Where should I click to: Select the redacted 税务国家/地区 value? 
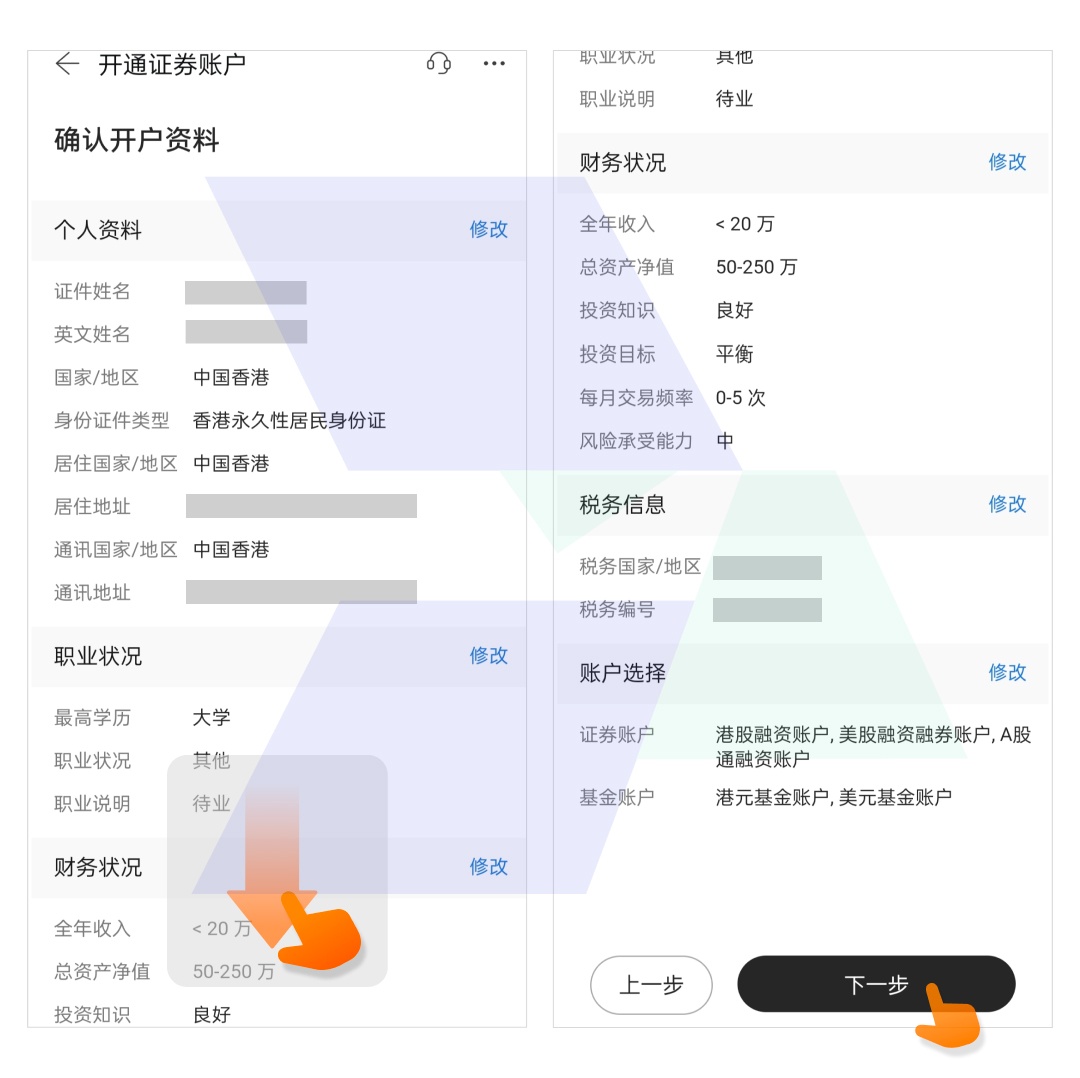pos(767,568)
